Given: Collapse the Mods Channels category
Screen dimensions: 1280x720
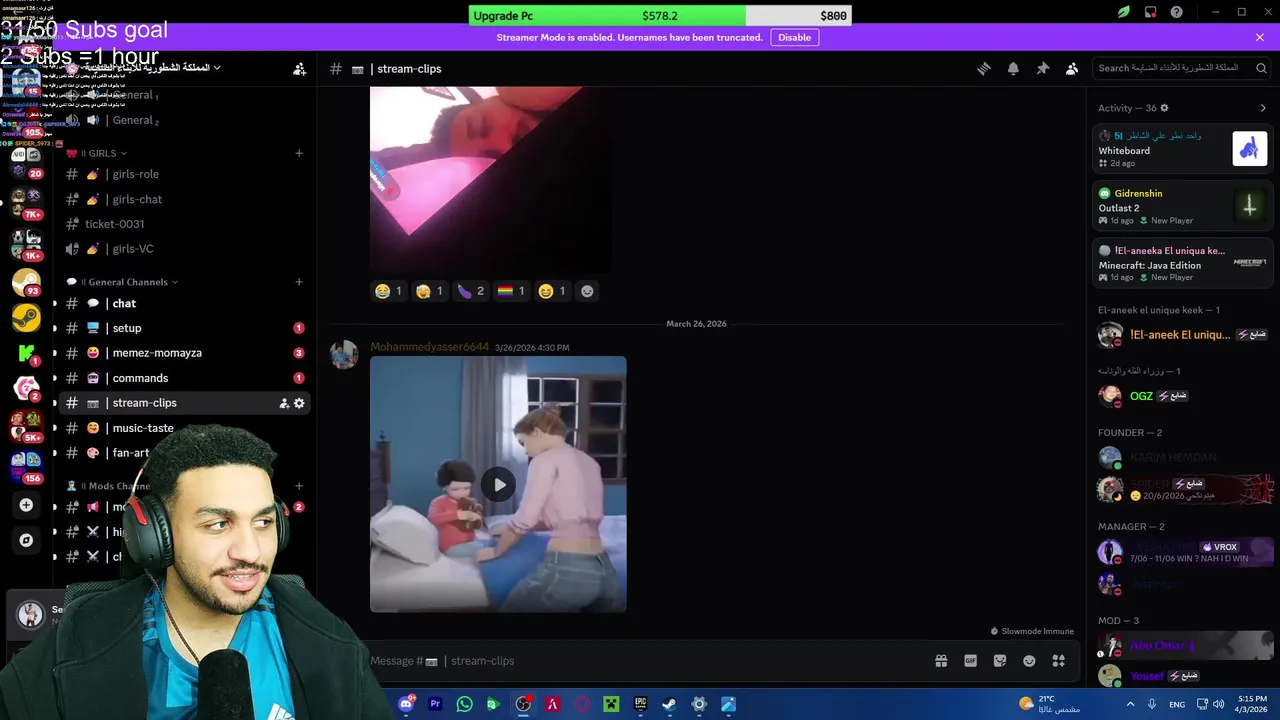Looking at the screenshot, I should coord(110,486).
